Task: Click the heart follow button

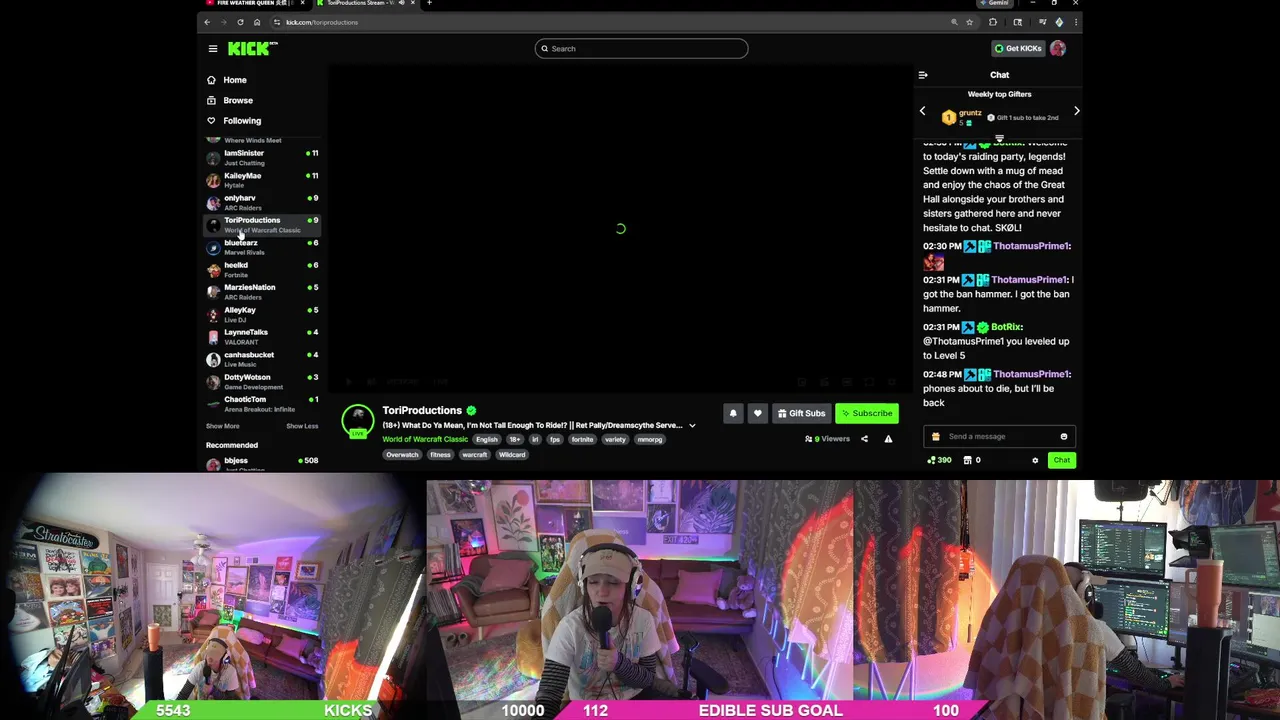Action: click(x=757, y=413)
